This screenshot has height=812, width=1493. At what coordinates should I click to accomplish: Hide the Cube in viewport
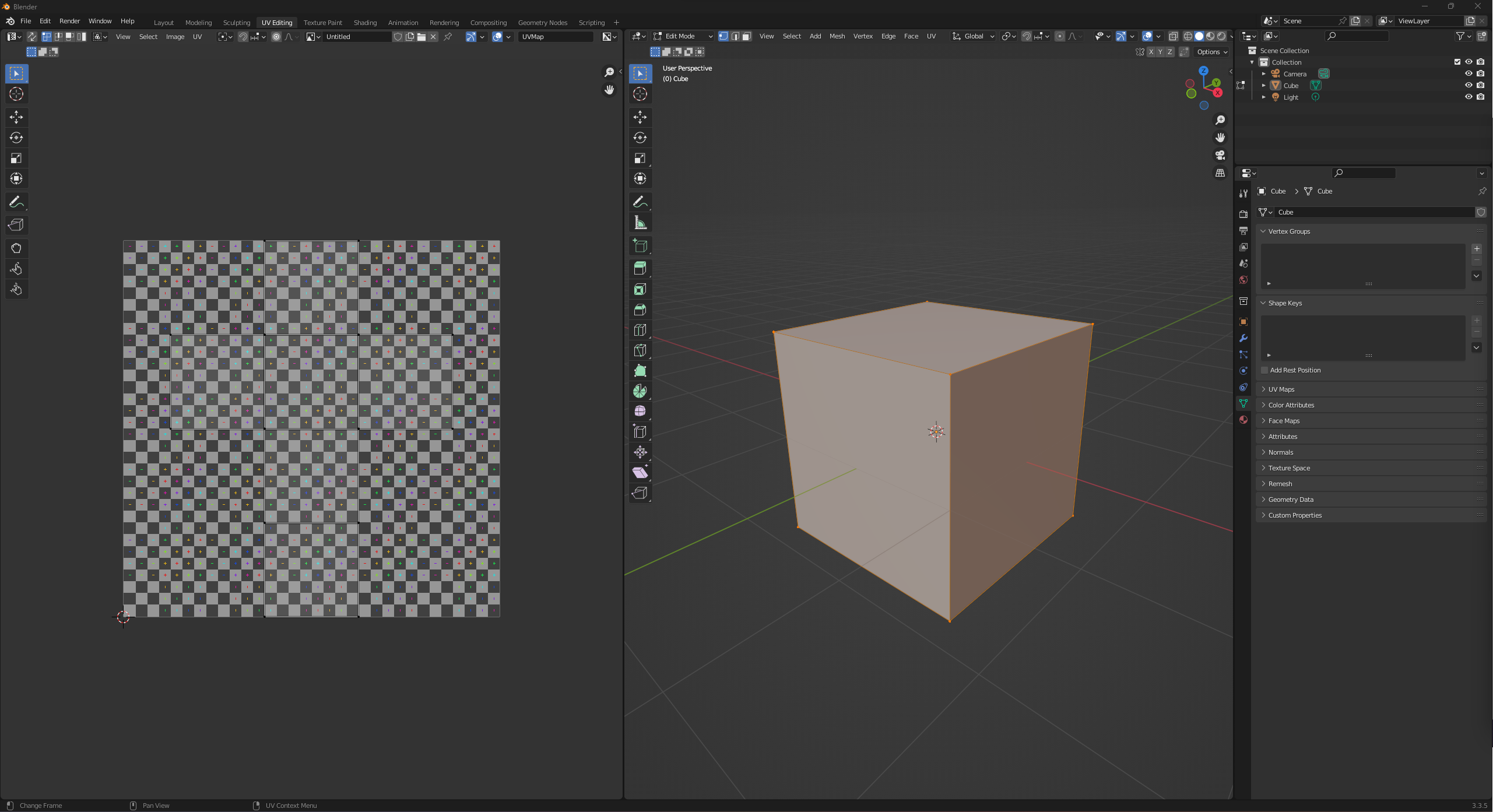click(1469, 85)
